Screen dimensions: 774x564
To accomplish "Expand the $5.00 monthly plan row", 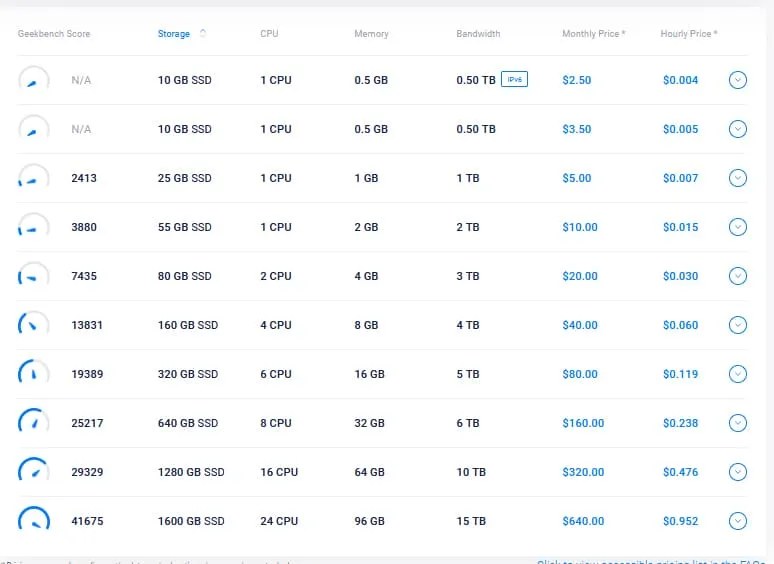I will click(x=737, y=178).
